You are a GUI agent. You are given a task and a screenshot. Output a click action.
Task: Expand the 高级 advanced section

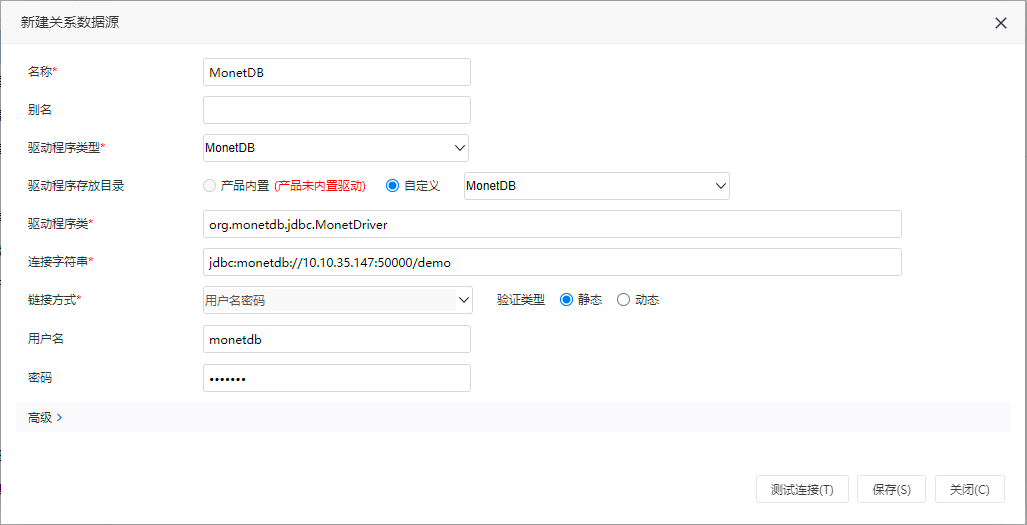(x=45, y=418)
